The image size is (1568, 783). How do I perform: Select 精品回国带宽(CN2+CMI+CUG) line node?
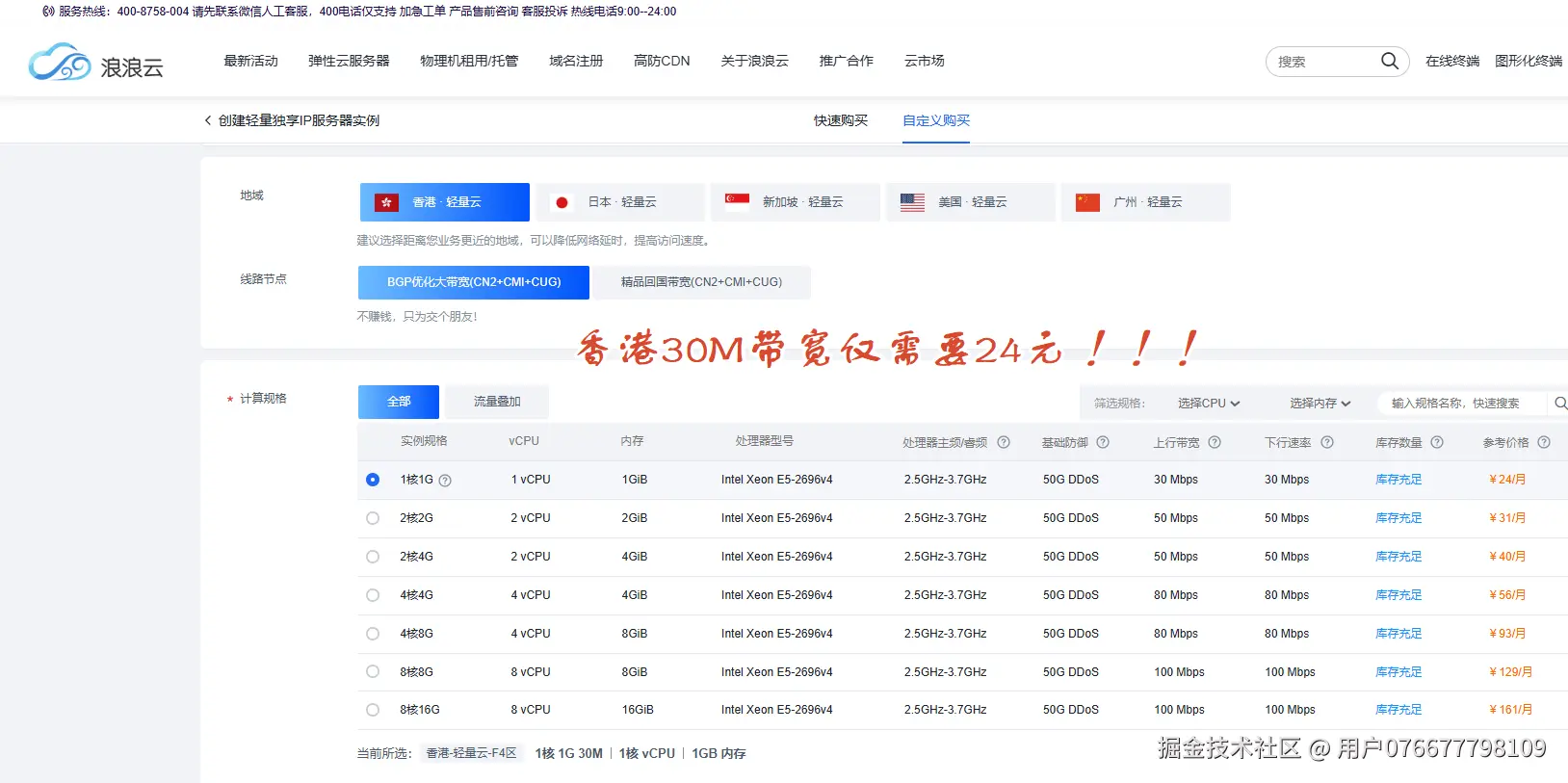tap(701, 282)
